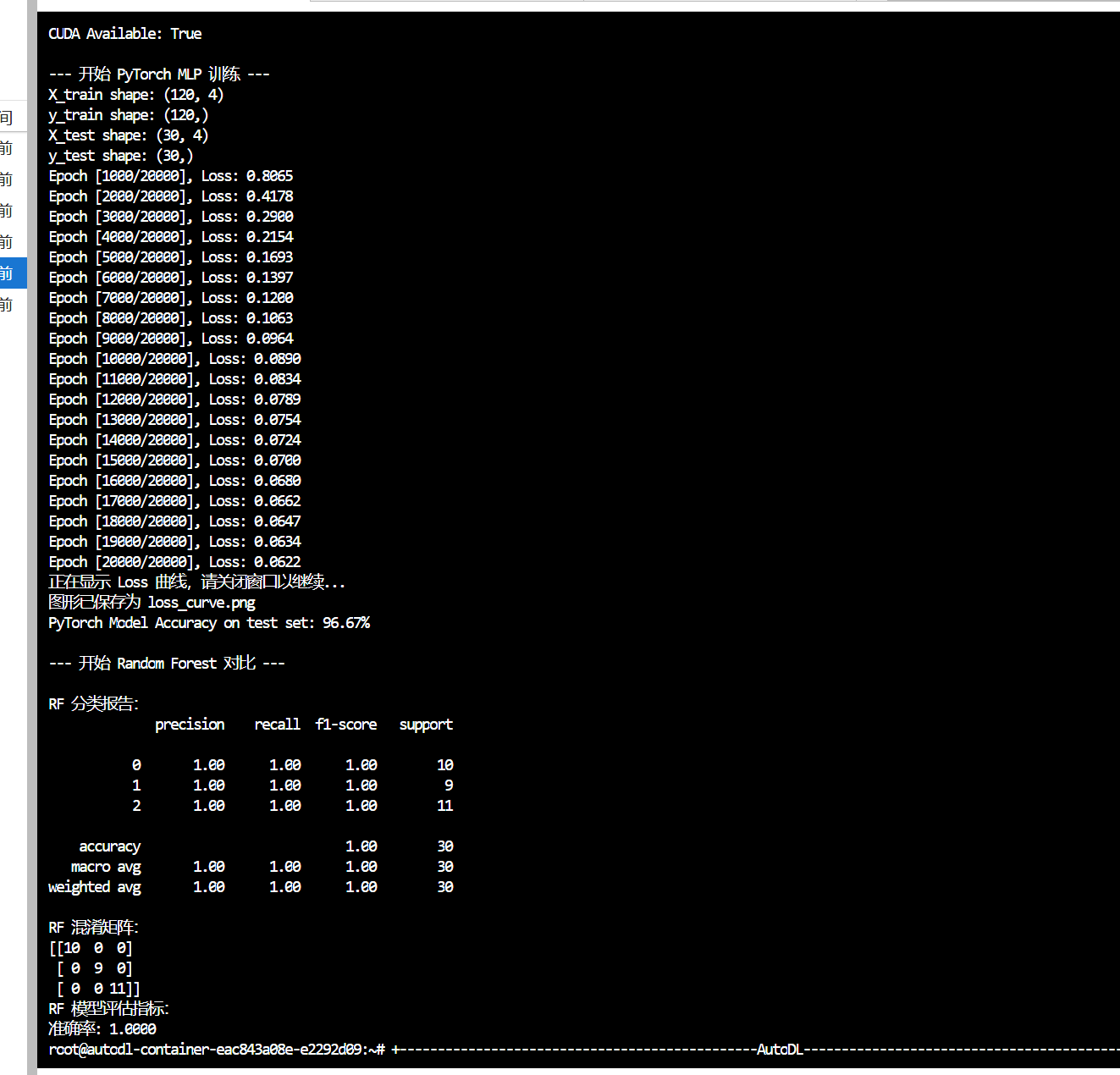
Task: Click the loss_curve.png filename in terminal output
Action: [x=201, y=603]
